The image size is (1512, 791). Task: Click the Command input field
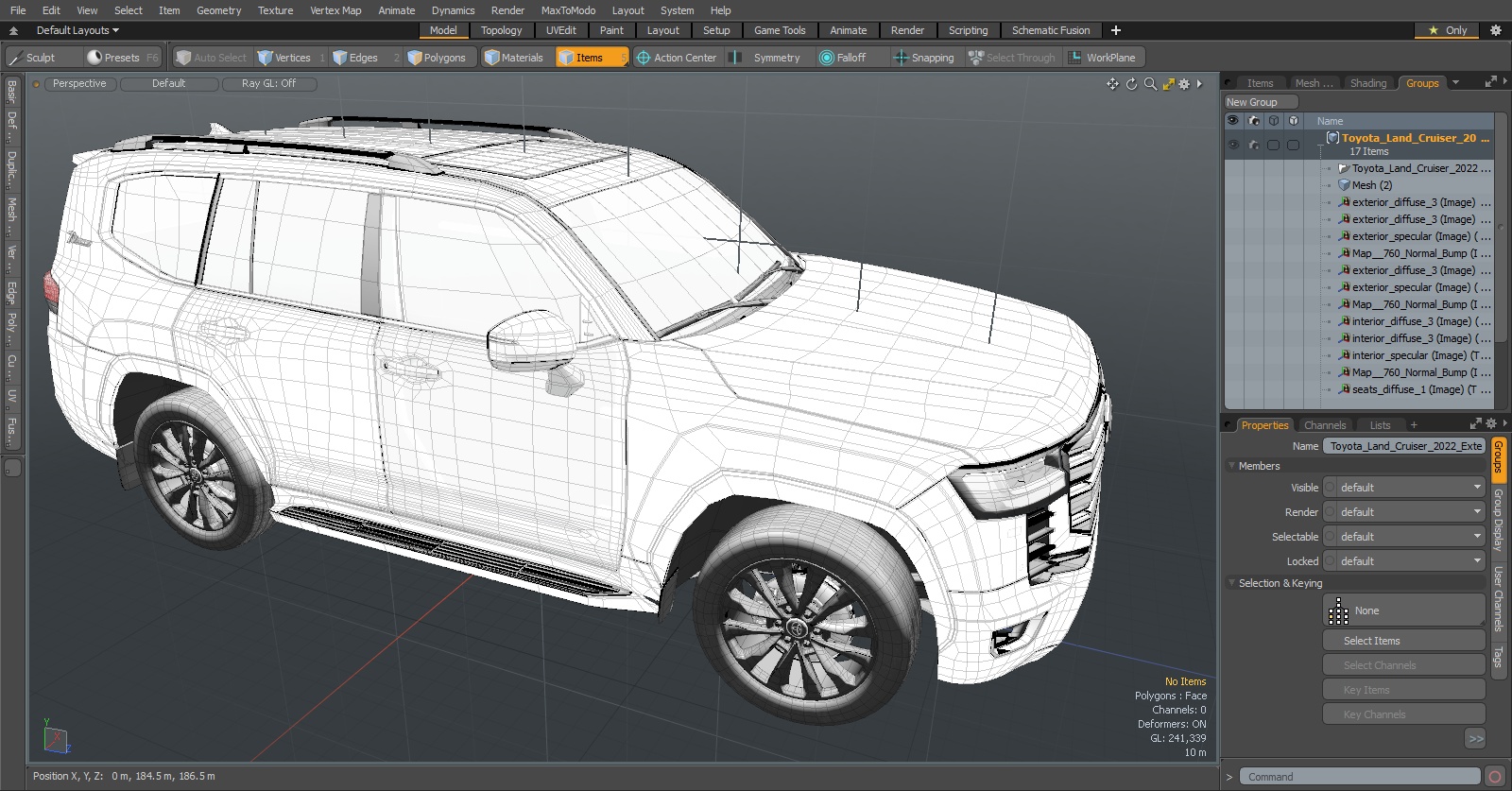click(x=1359, y=777)
